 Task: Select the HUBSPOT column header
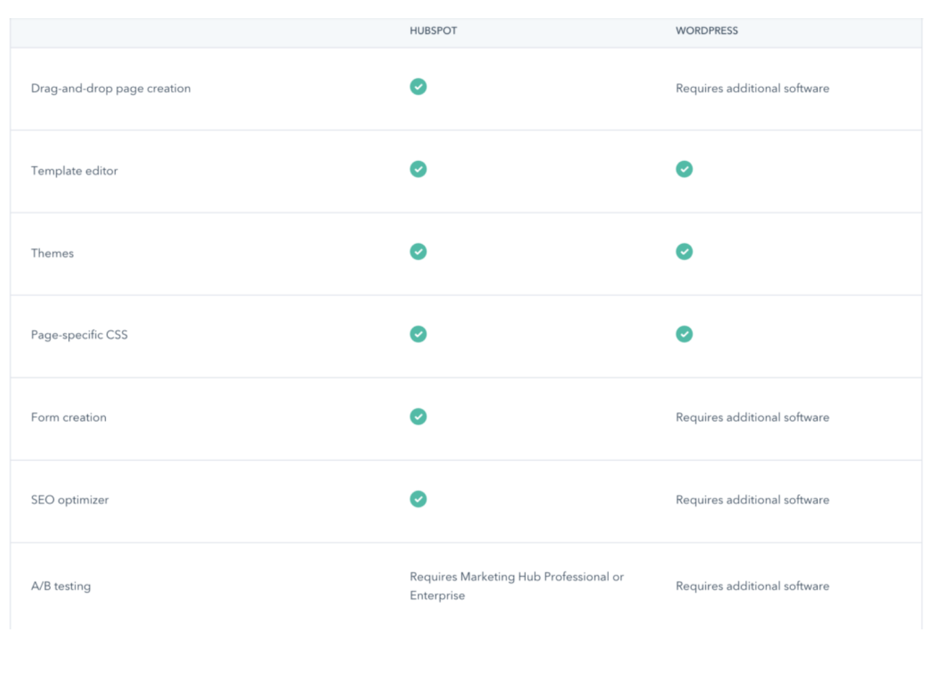click(x=433, y=31)
